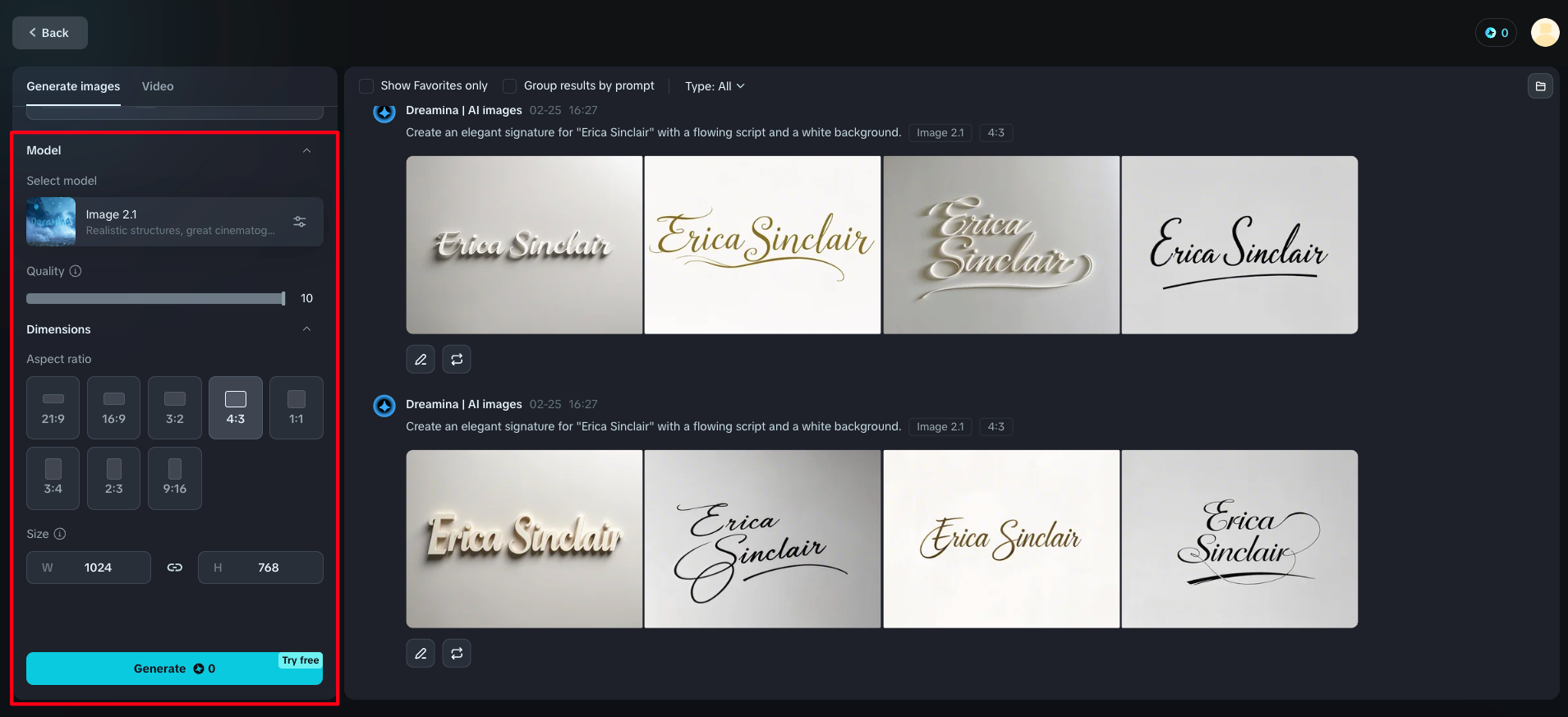The image size is (1568, 717).
Task: Click the Size info icon
Action: click(x=60, y=534)
